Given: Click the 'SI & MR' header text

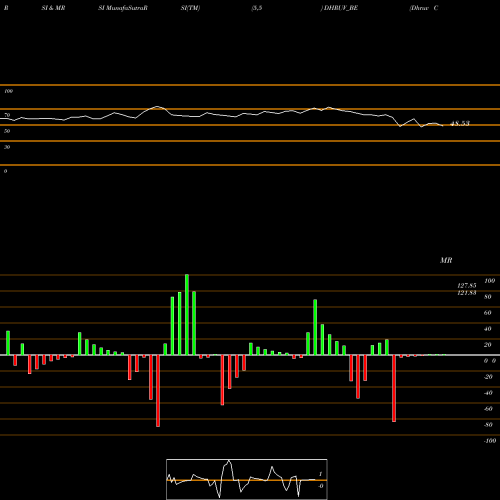Looking at the screenshot, I should pos(53,8).
